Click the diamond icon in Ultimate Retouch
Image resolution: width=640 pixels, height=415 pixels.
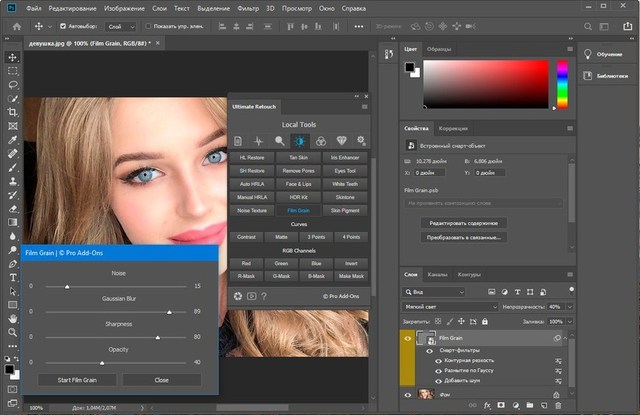click(x=340, y=141)
